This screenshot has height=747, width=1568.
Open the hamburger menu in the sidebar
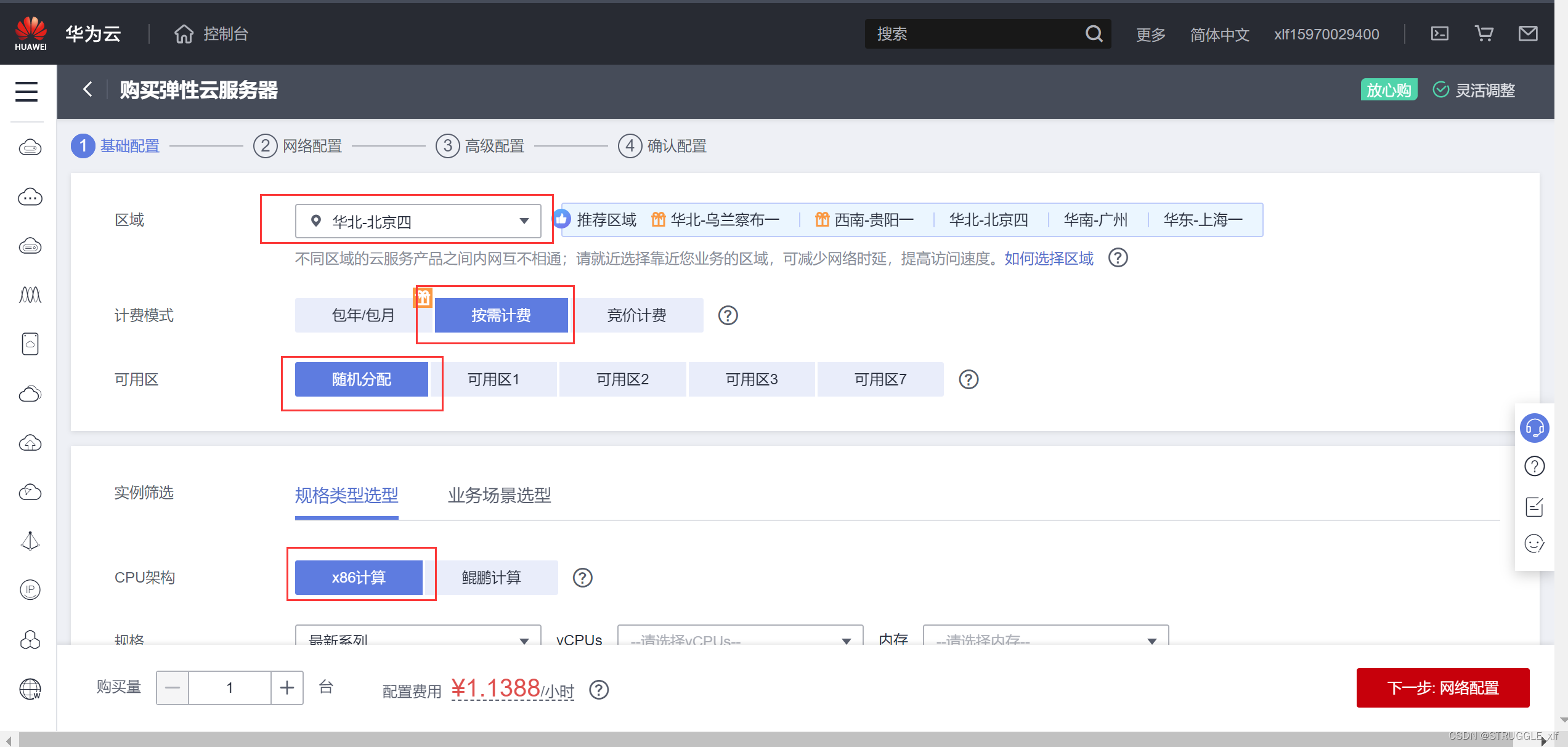point(26,91)
